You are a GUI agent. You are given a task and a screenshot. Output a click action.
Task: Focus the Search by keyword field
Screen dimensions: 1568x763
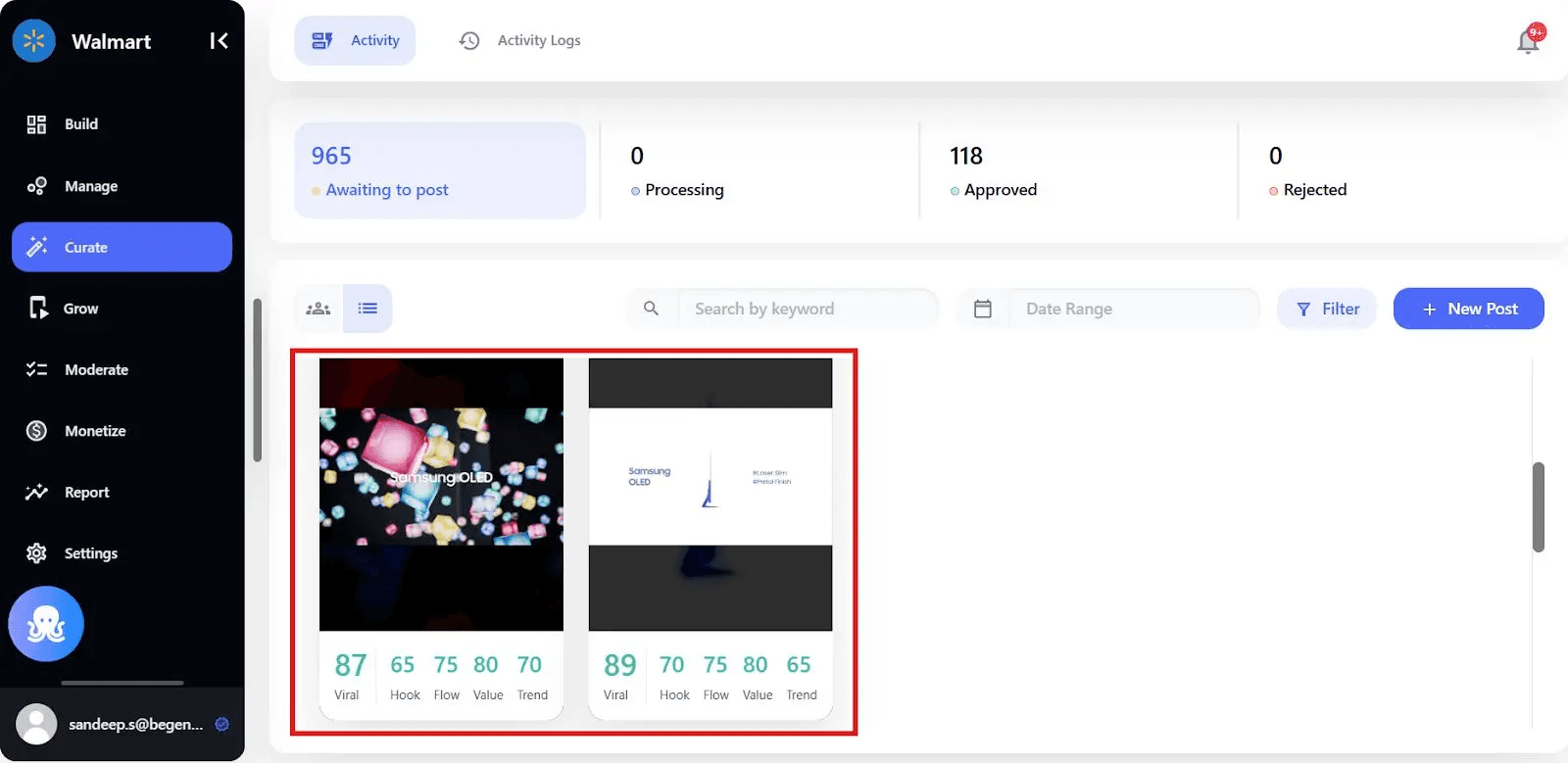[808, 309]
